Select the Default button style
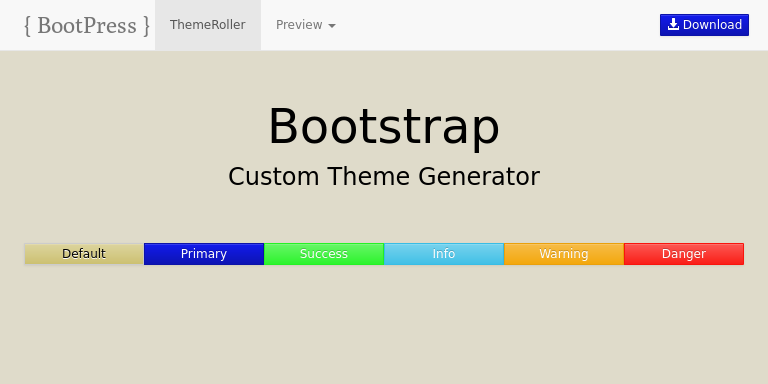The width and height of the screenshot is (768, 384). click(84, 254)
